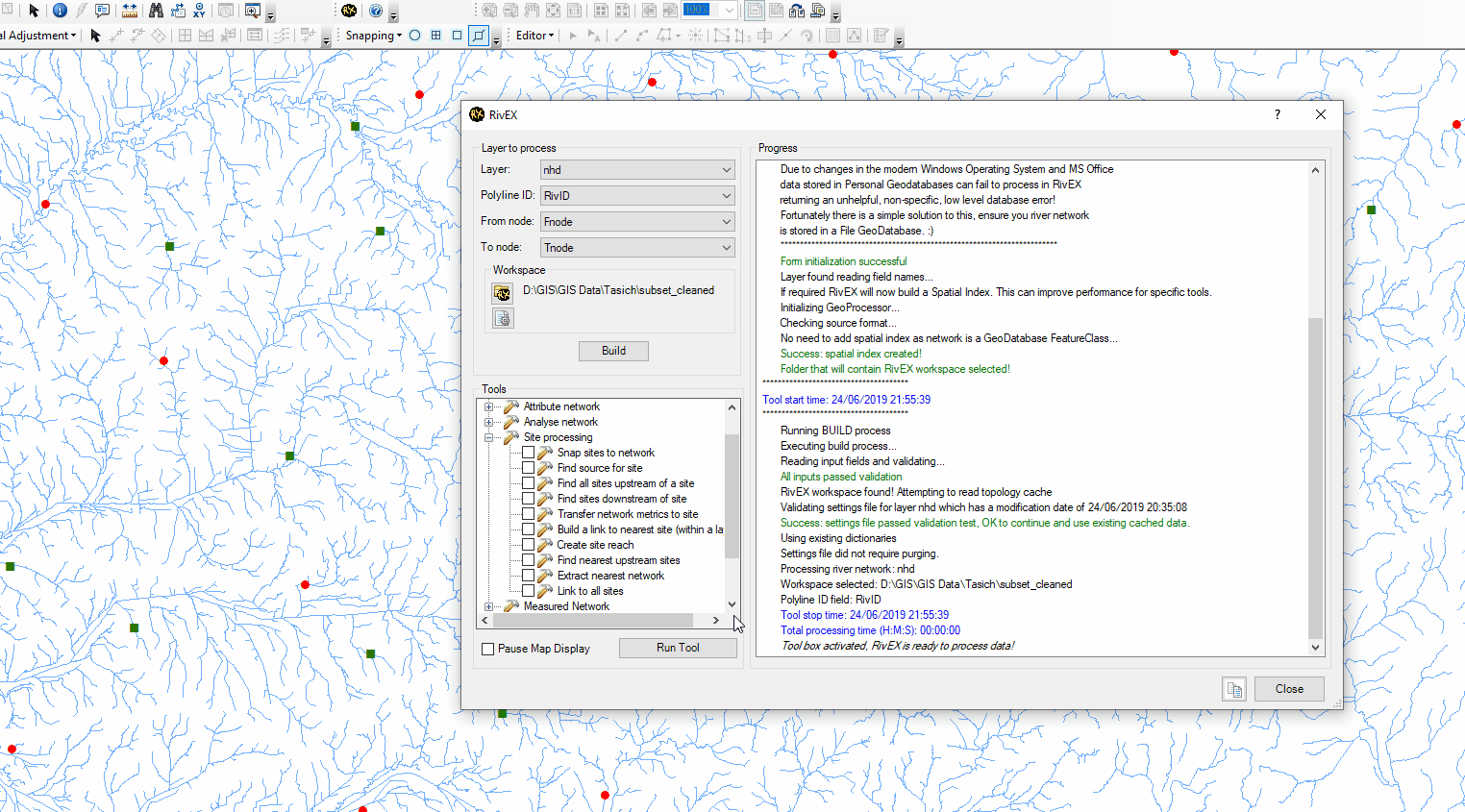This screenshot has width=1465, height=812.
Task: Expand the Analyse network tree node
Action: point(488,422)
